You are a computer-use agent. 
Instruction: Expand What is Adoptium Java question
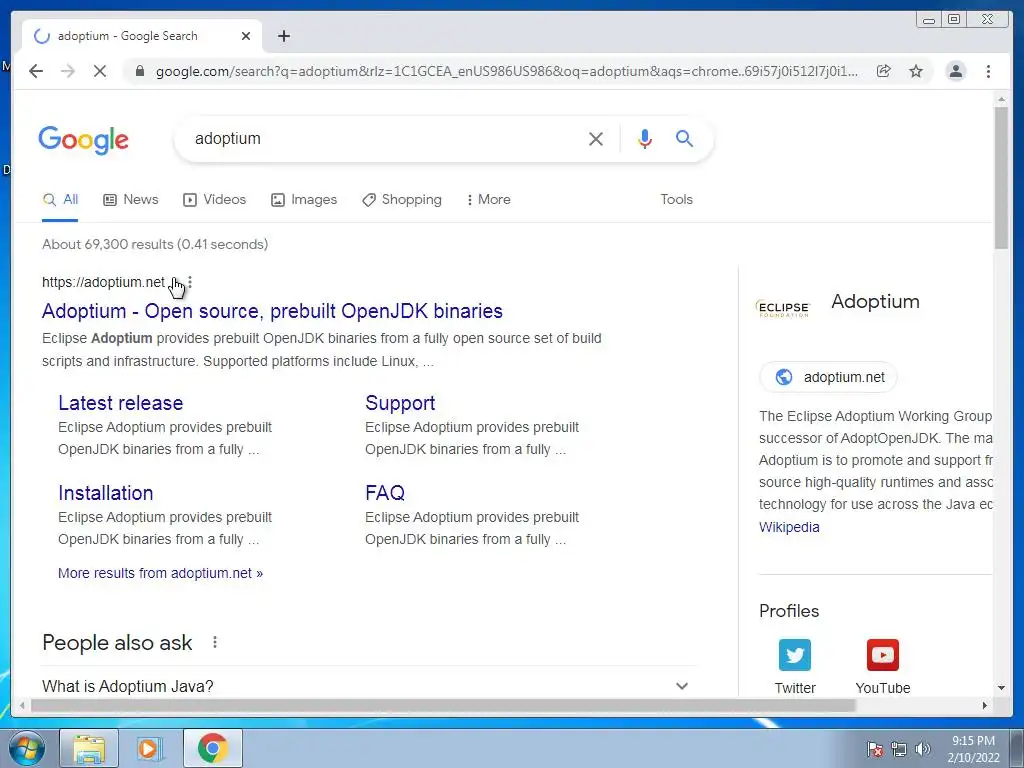368,686
